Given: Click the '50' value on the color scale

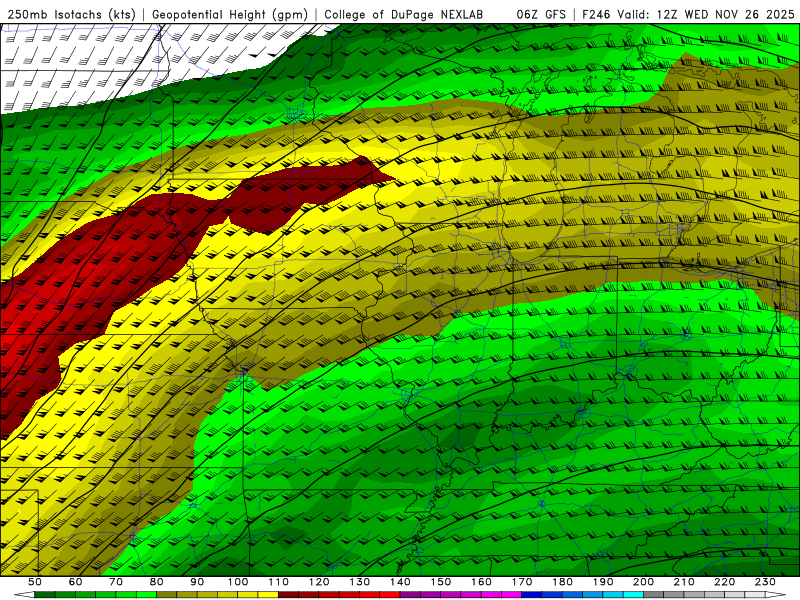Looking at the screenshot, I should coord(35,582).
